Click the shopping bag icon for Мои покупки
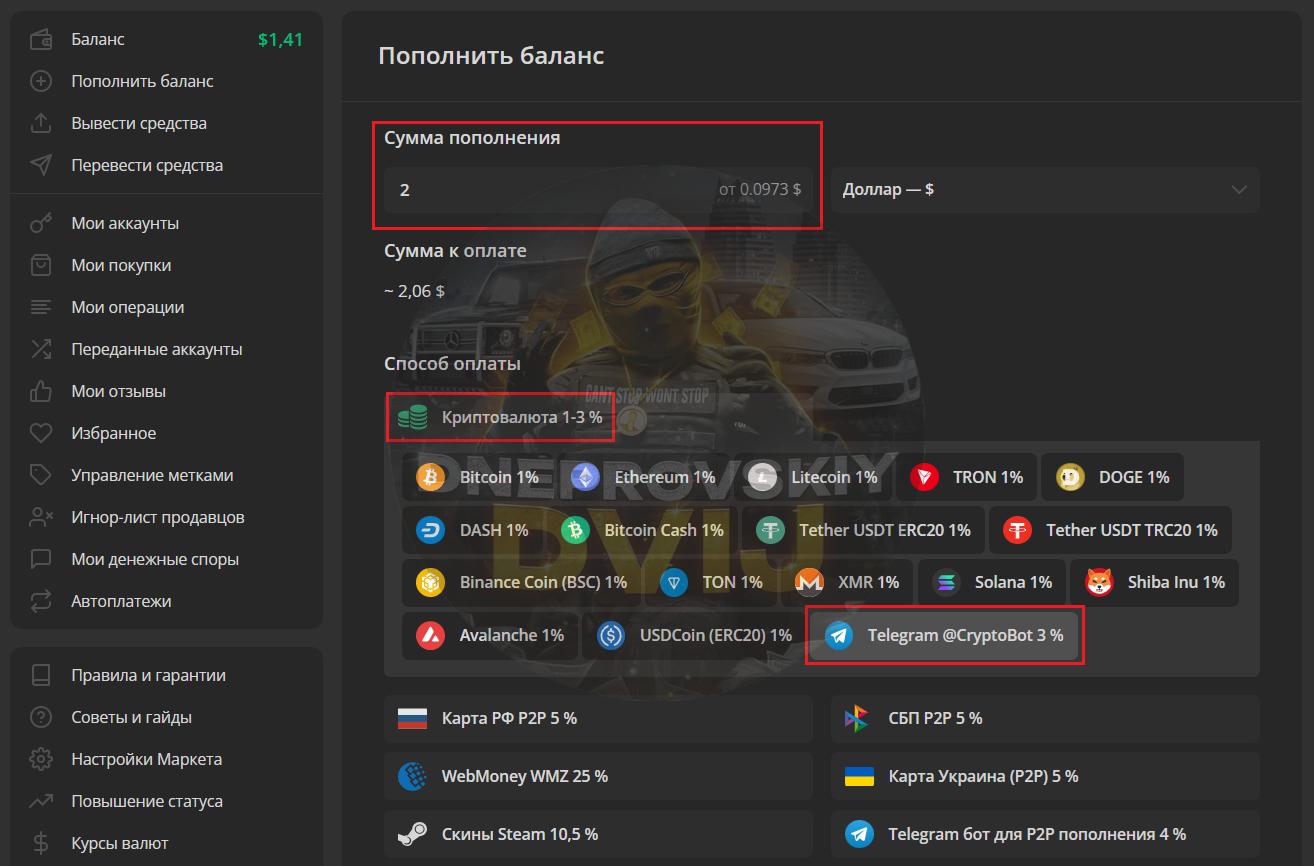The width and height of the screenshot is (1314, 866). tap(41, 265)
